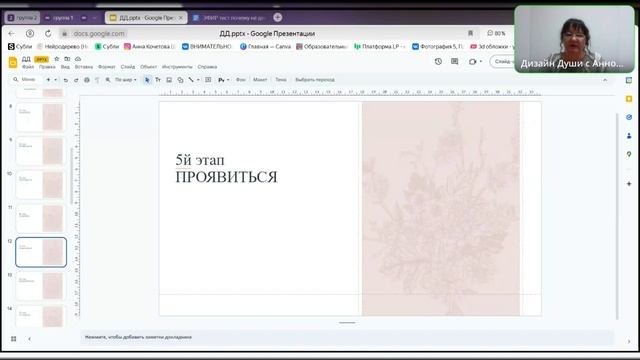Add side panel add-ons plus icon
Viewport: 640px width, 360px height.
629,184
